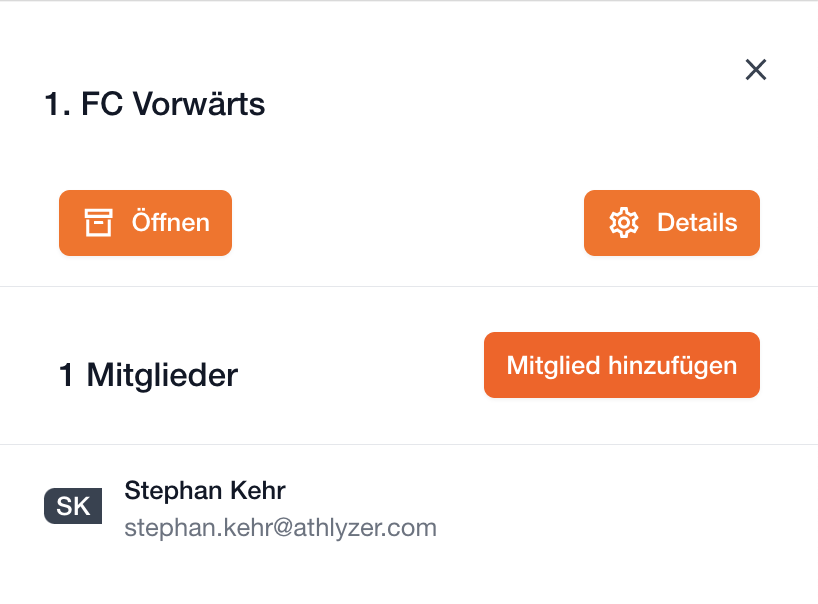Close the 1. FC Vorwärts panel

[756, 69]
